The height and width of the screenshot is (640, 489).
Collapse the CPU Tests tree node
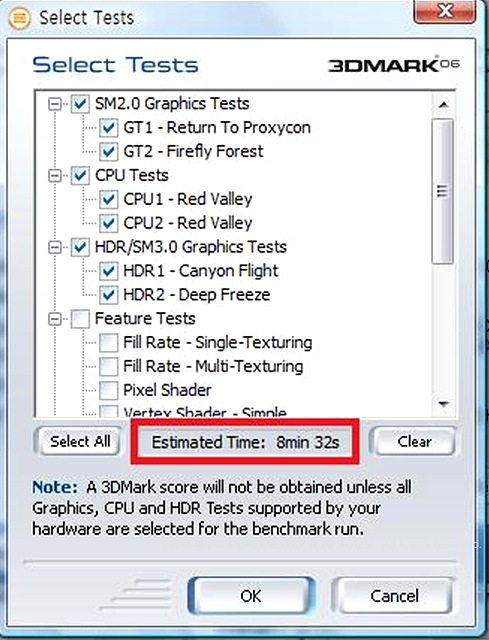(x=55, y=176)
